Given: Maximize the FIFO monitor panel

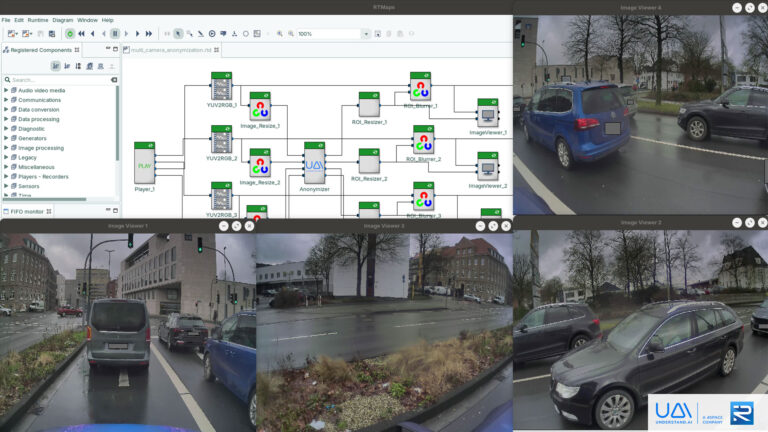Looking at the screenshot, I should pos(116,211).
